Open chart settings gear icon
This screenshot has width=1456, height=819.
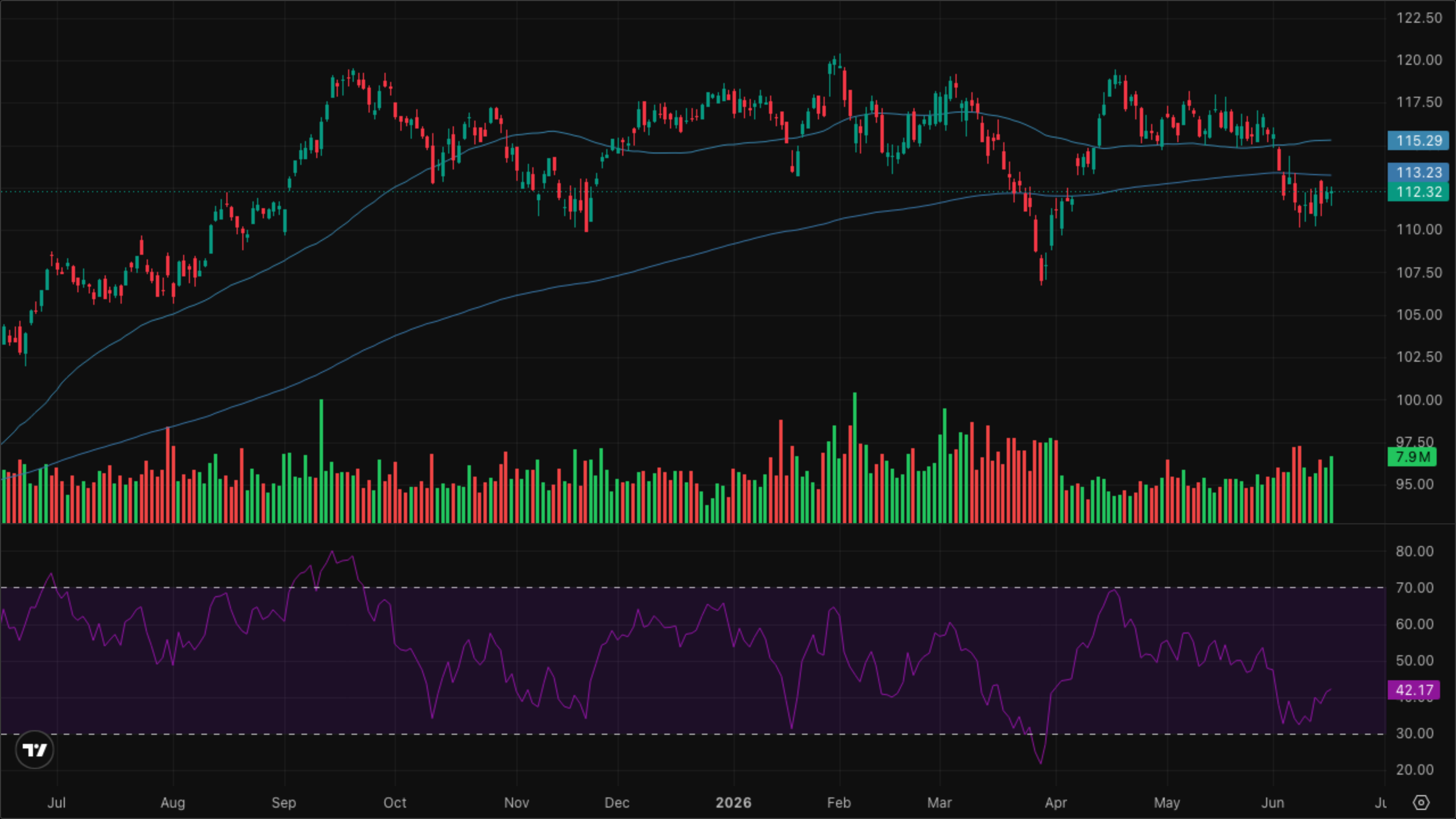coord(1421,803)
